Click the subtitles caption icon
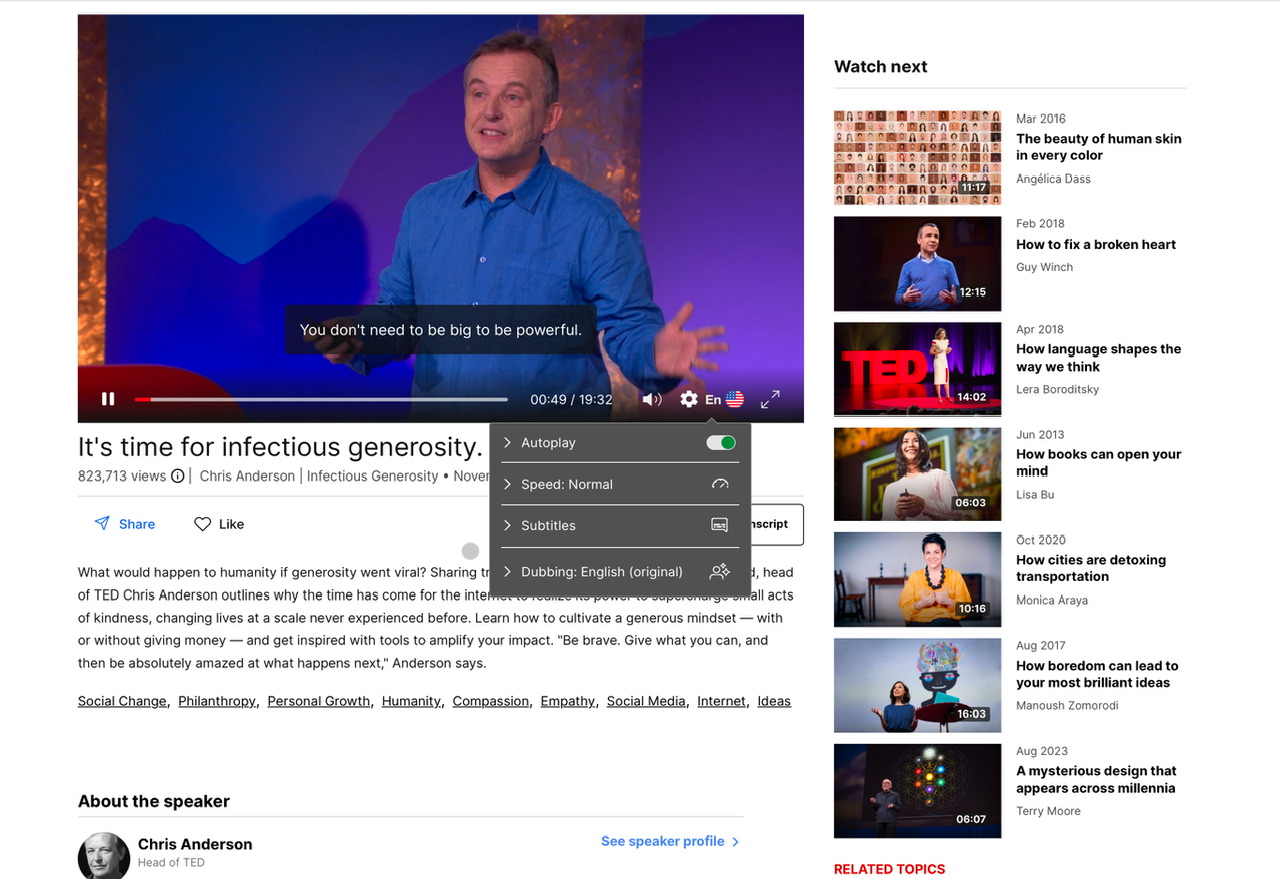The height and width of the screenshot is (879, 1280). coord(719,525)
